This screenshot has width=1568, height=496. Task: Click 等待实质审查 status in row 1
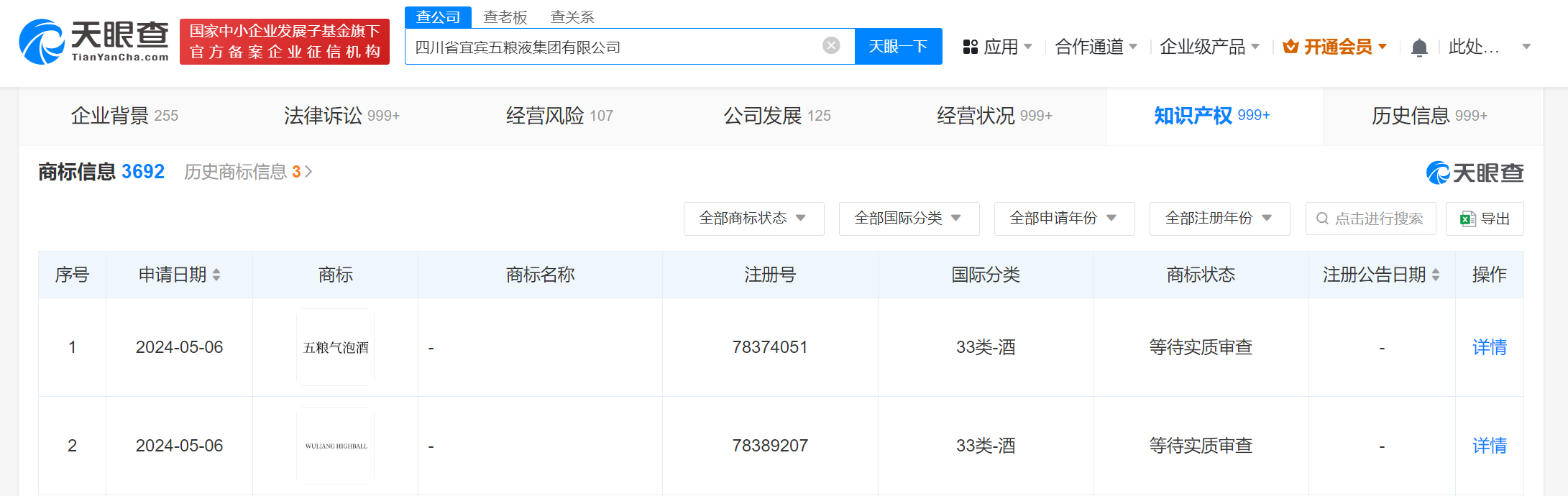pyautogui.click(x=1201, y=347)
